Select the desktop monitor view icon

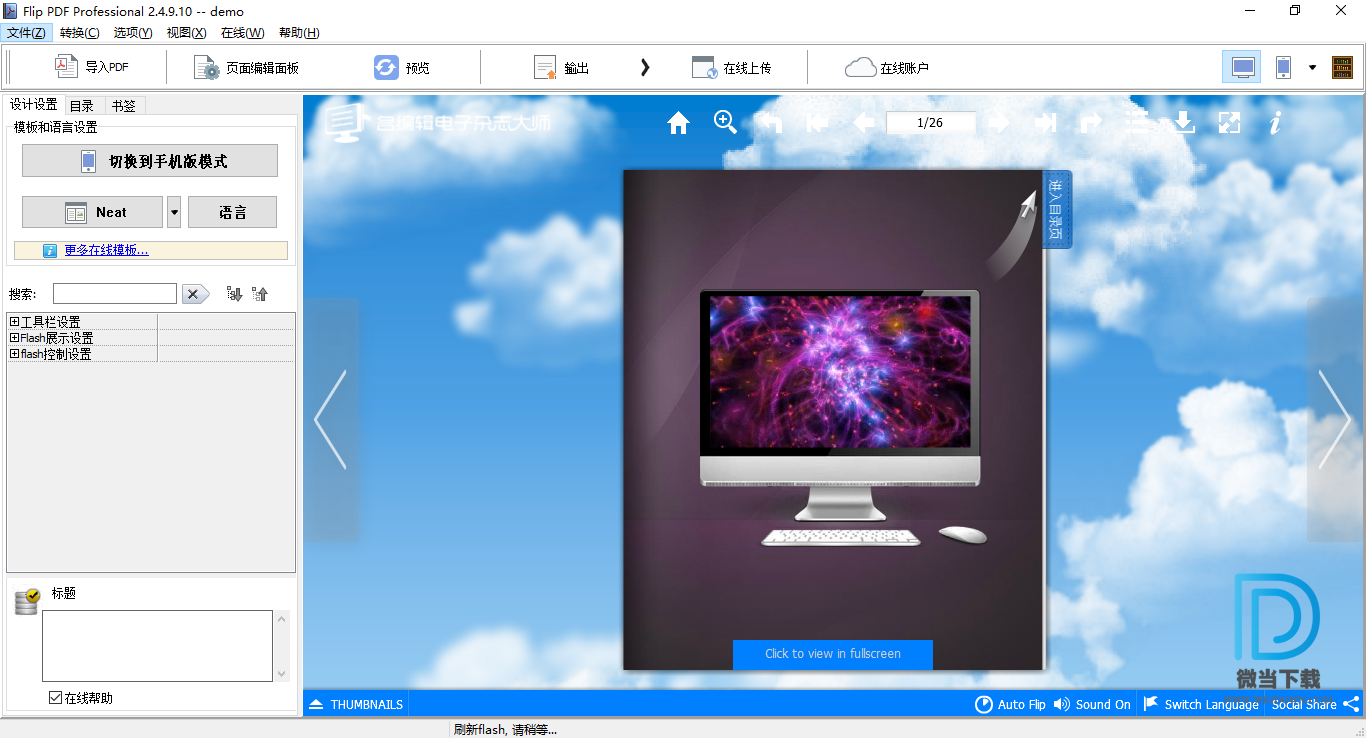click(1242, 67)
